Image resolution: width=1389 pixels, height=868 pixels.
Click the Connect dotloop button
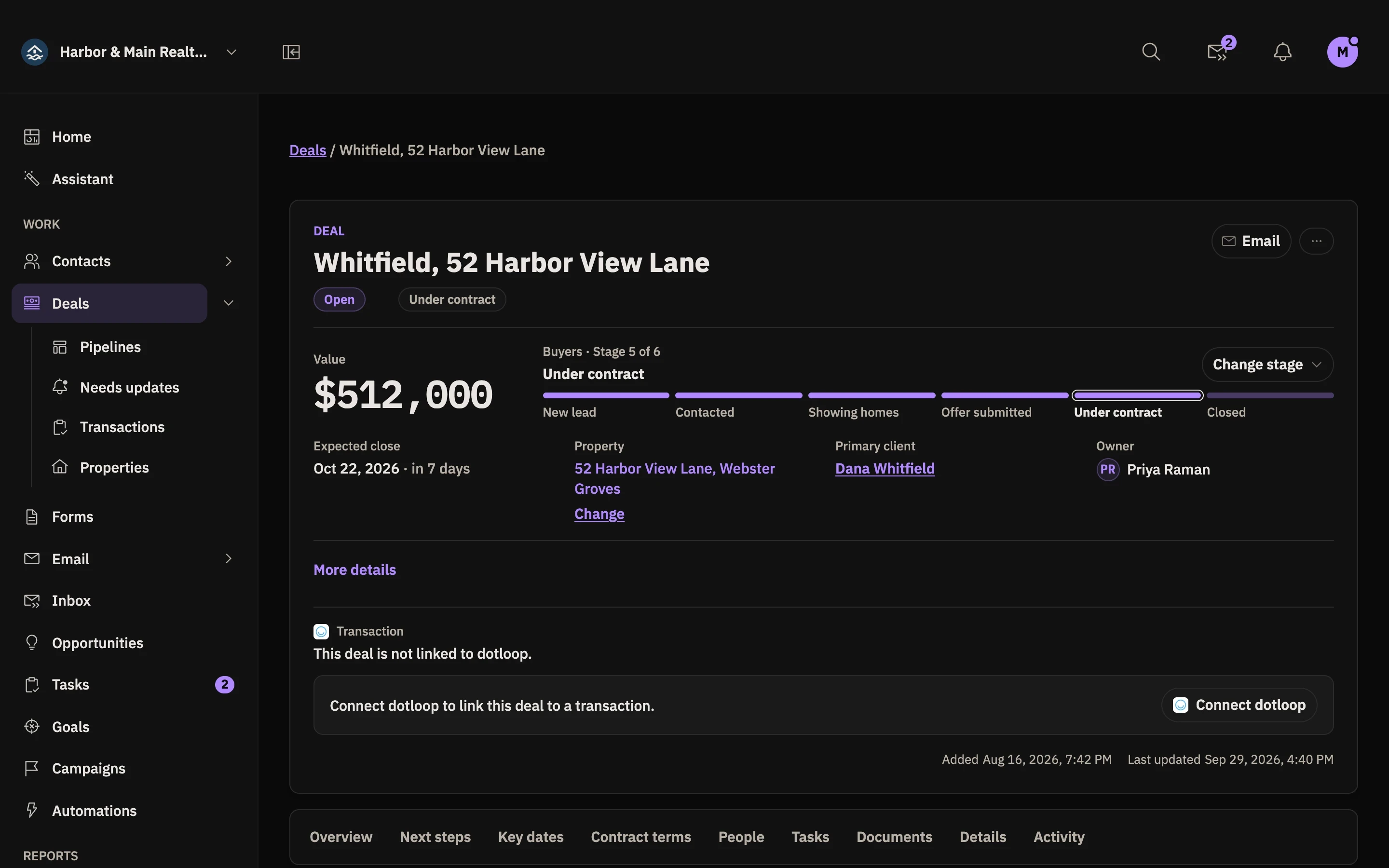(x=1239, y=705)
